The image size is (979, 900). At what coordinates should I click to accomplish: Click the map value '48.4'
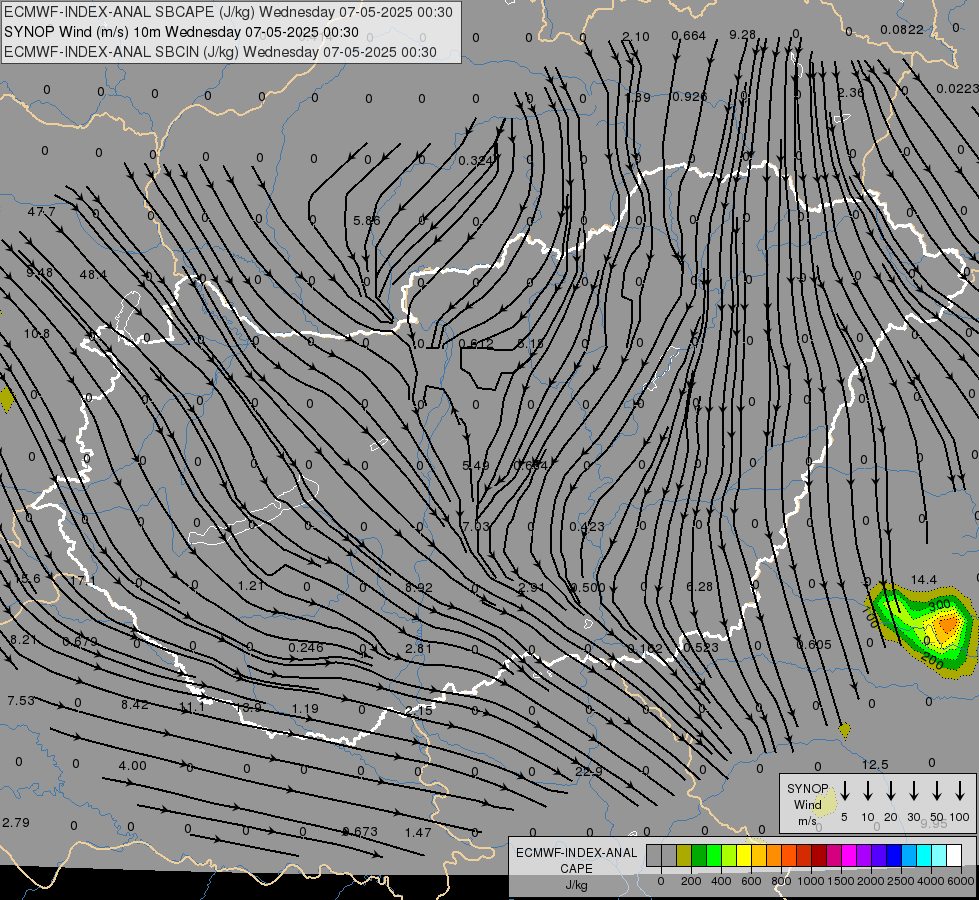tap(93, 274)
